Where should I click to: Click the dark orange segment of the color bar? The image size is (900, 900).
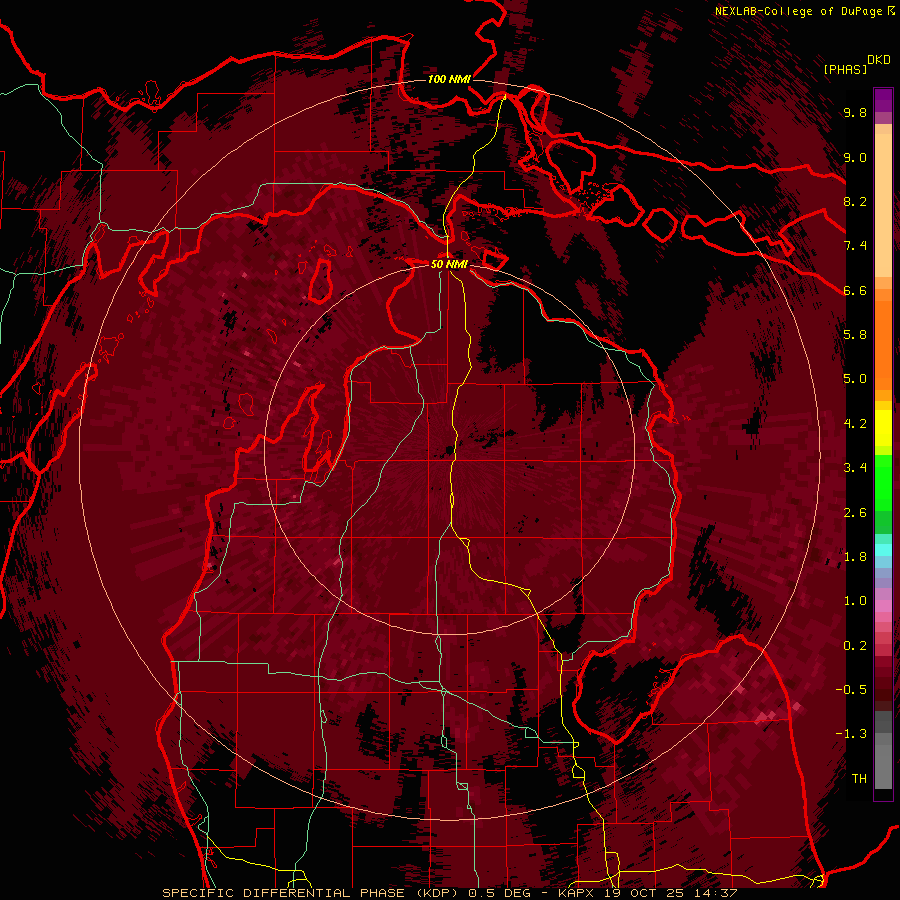coord(883,344)
